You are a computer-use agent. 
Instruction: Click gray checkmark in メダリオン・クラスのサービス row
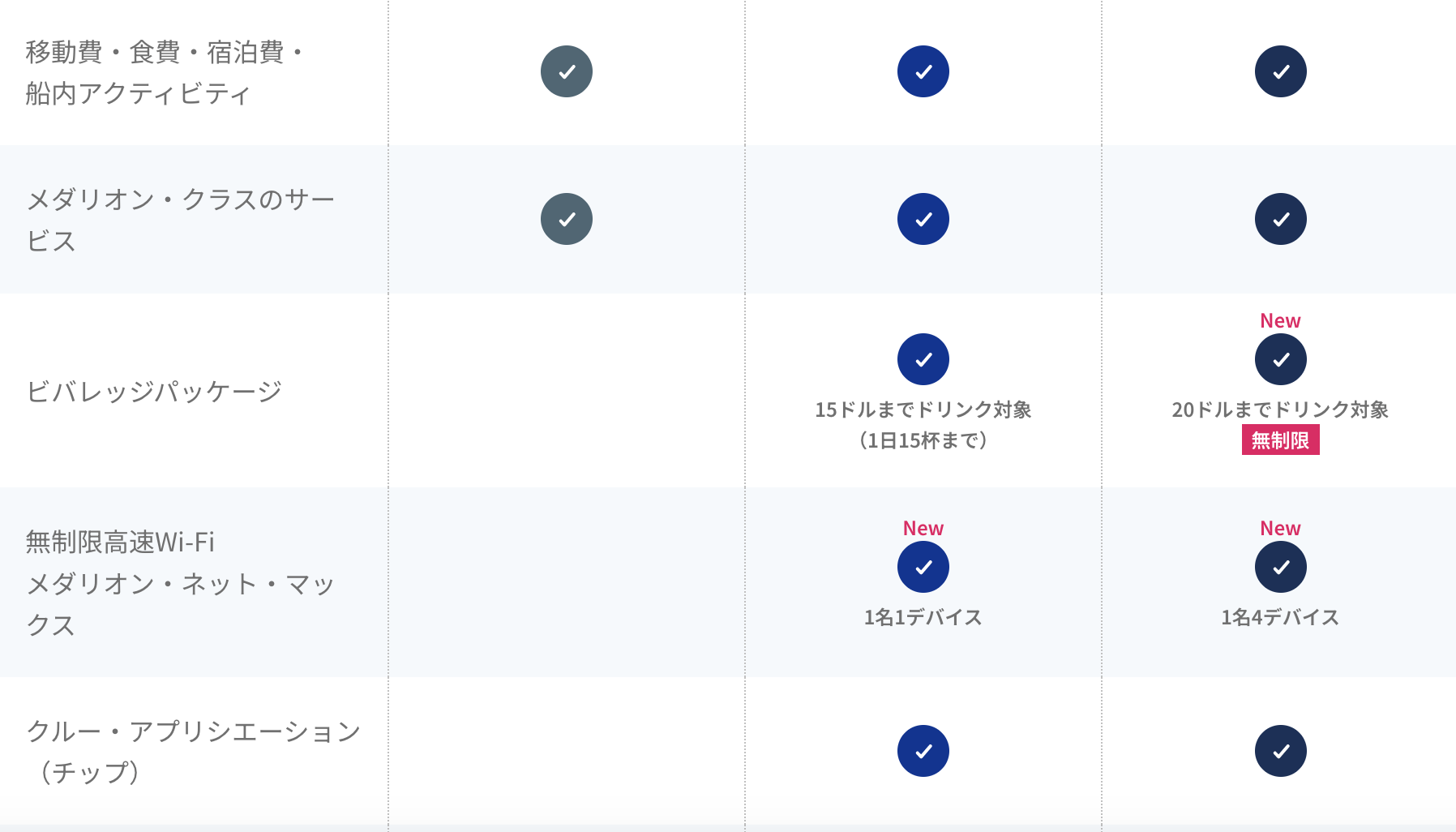[567, 219]
